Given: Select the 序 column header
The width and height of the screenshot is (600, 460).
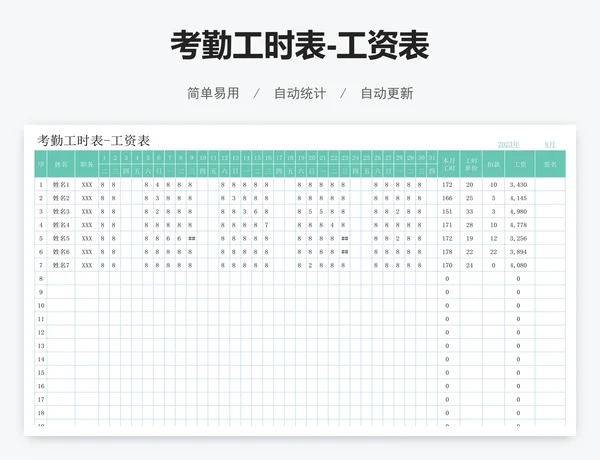Looking at the screenshot, I should pyautogui.click(x=41, y=164).
